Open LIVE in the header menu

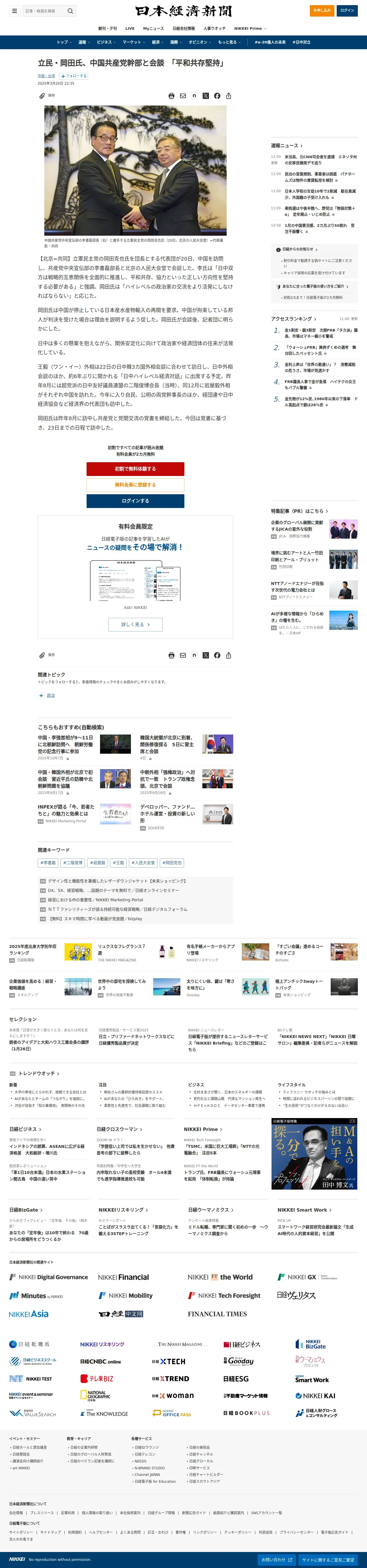(x=130, y=29)
